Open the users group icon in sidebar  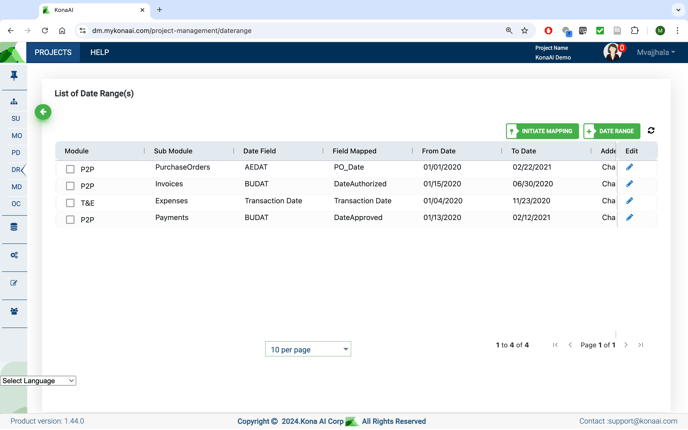tap(14, 311)
